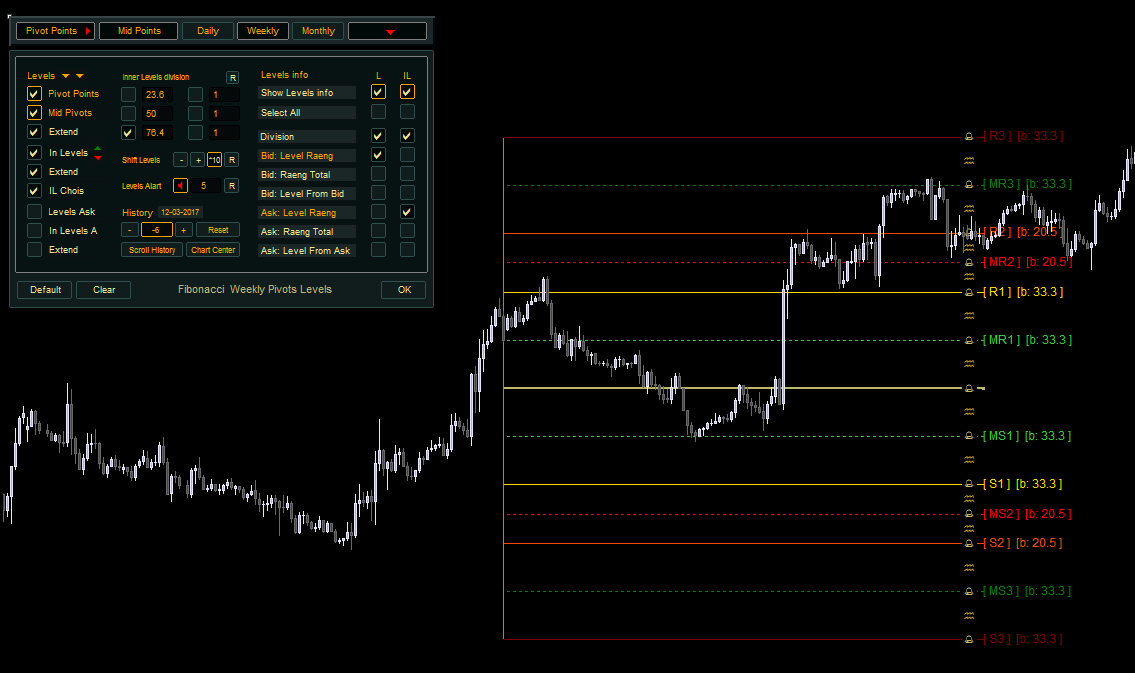
Task: Expand the first orange arrow beside Levels
Action: click(66, 76)
